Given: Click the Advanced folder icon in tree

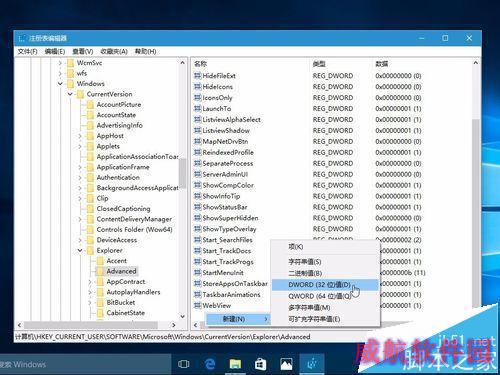Looking at the screenshot, I should click(x=100, y=271).
